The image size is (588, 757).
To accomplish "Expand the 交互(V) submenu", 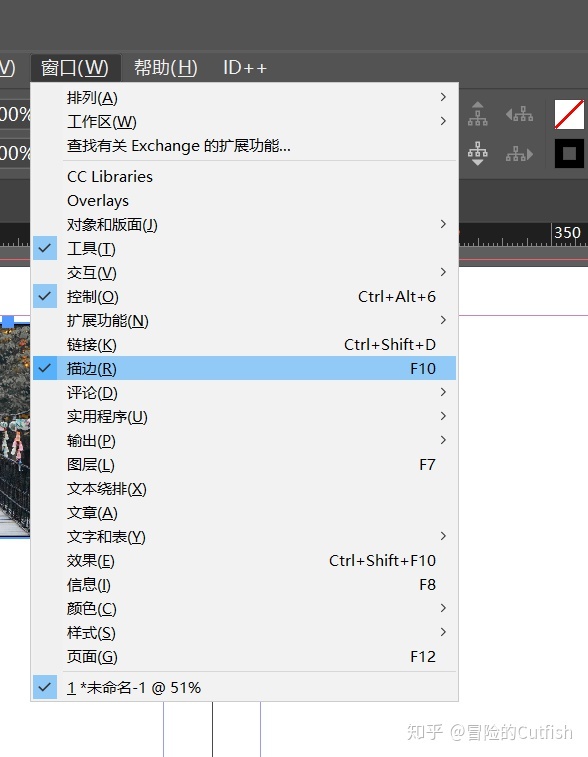I will click(244, 273).
